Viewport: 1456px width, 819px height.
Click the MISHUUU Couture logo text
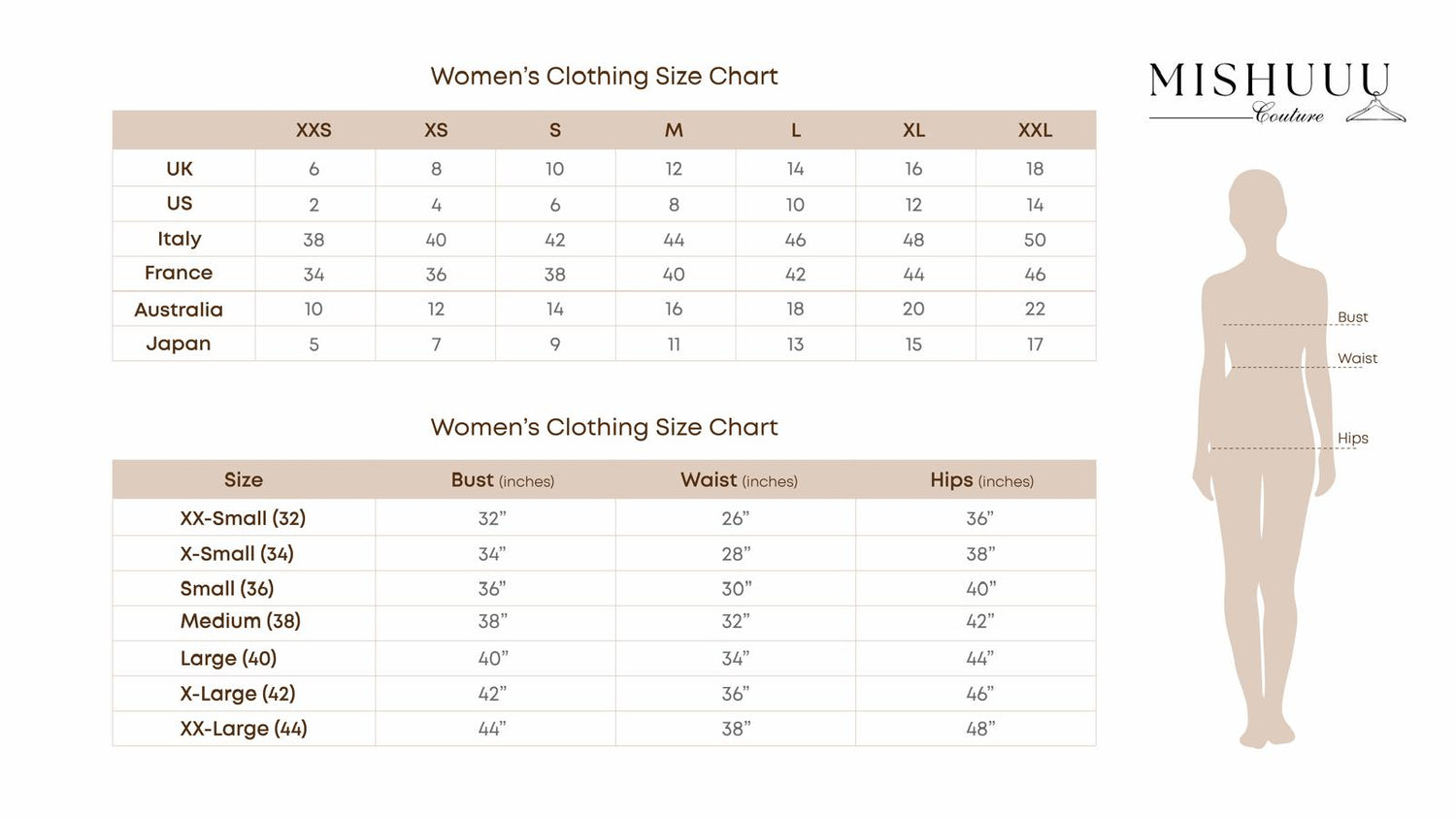pyautogui.click(x=1268, y=82)
